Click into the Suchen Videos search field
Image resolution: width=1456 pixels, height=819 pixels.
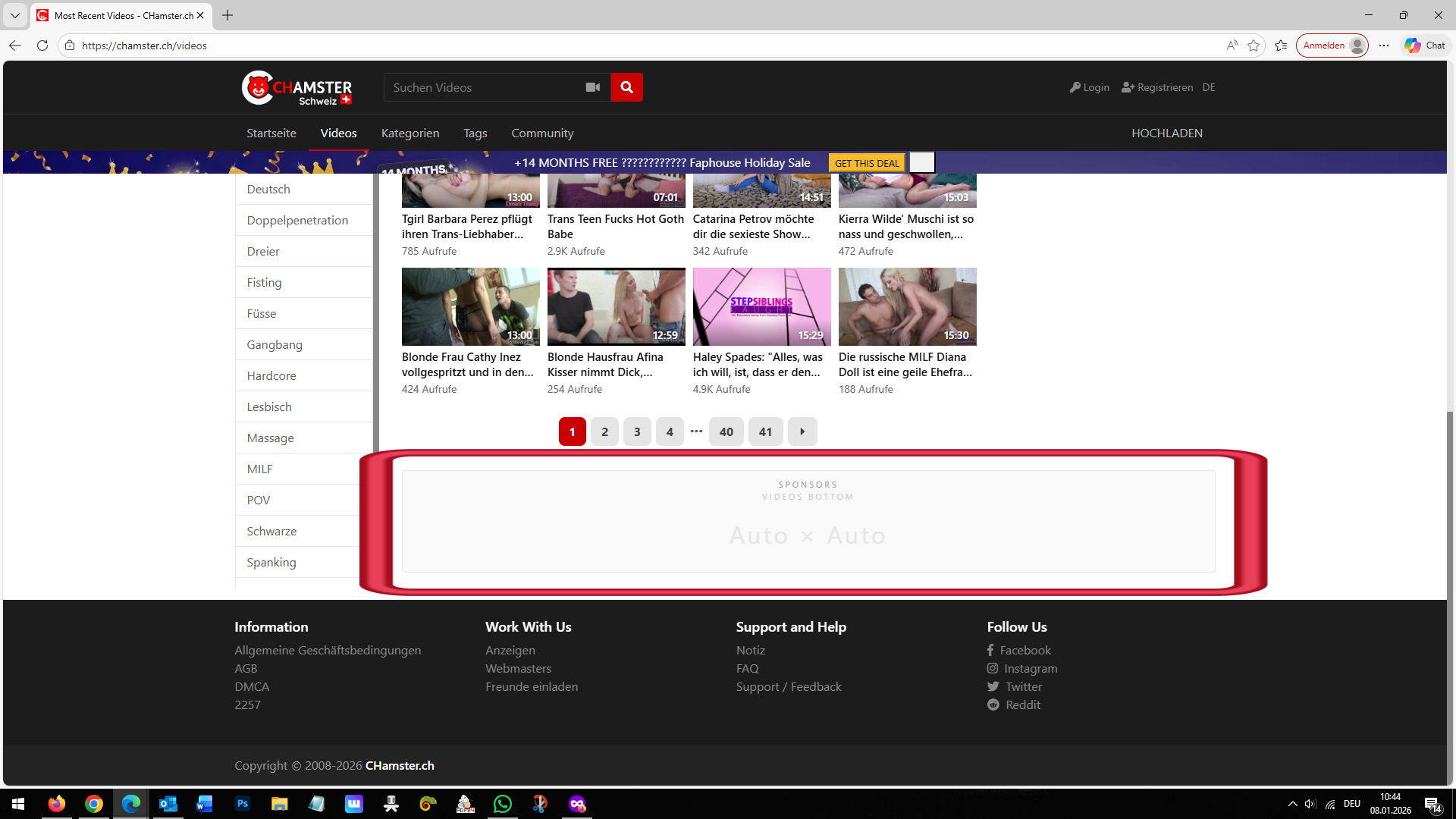pos(482,87)
